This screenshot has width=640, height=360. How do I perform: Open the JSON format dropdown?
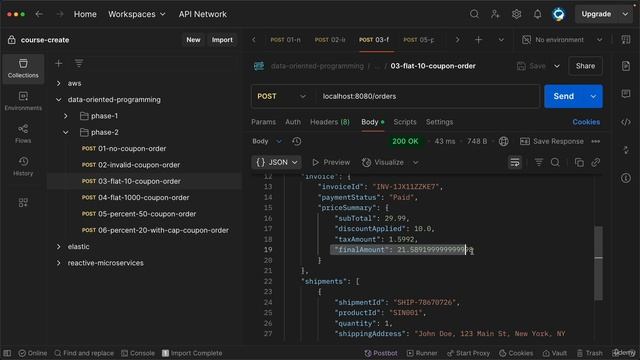coord(277,162)
